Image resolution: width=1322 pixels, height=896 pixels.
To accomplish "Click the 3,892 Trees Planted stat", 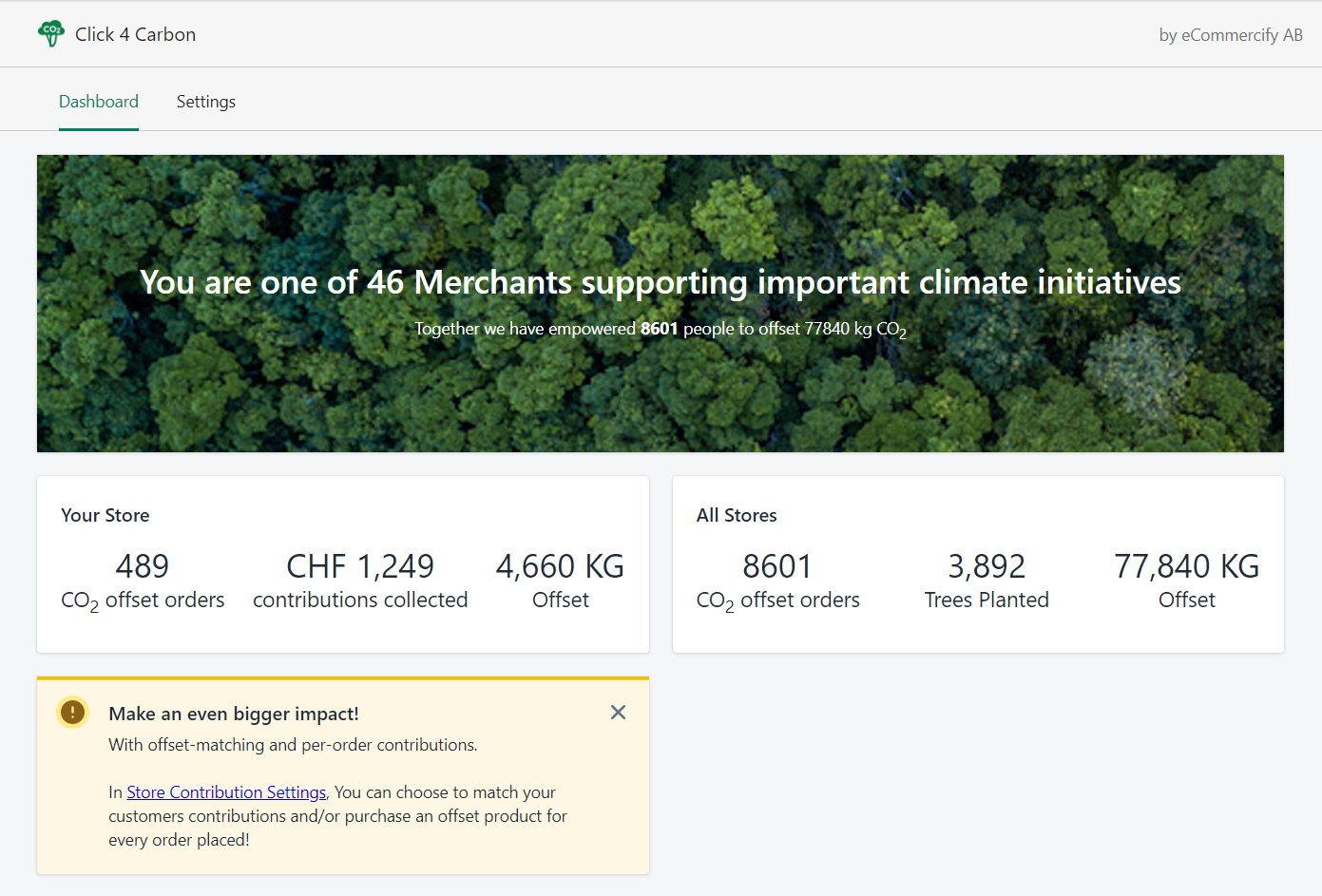I will [987, 581].
